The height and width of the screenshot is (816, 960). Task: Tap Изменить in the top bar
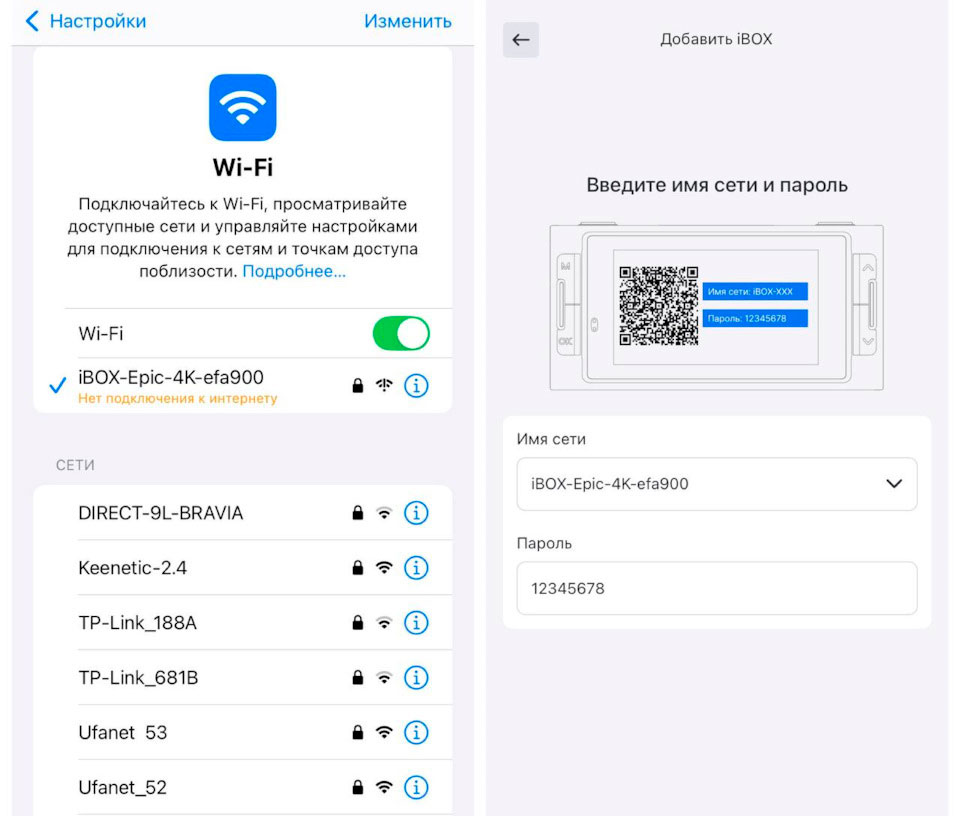[x=408, y=21]
